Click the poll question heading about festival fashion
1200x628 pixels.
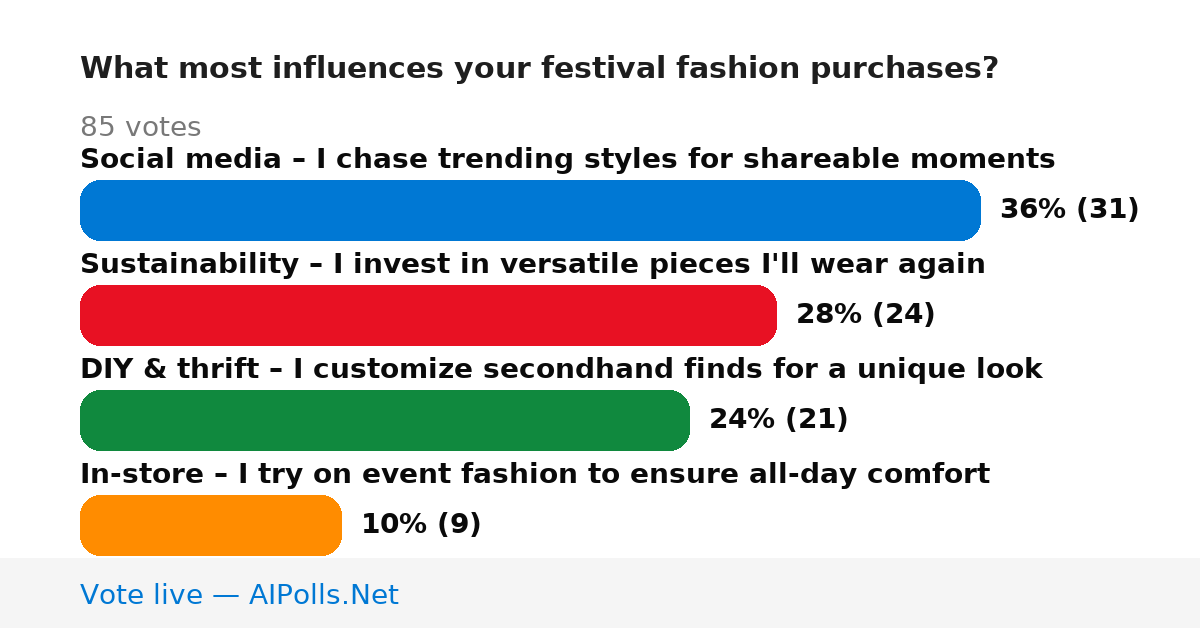tap(539, 69)
